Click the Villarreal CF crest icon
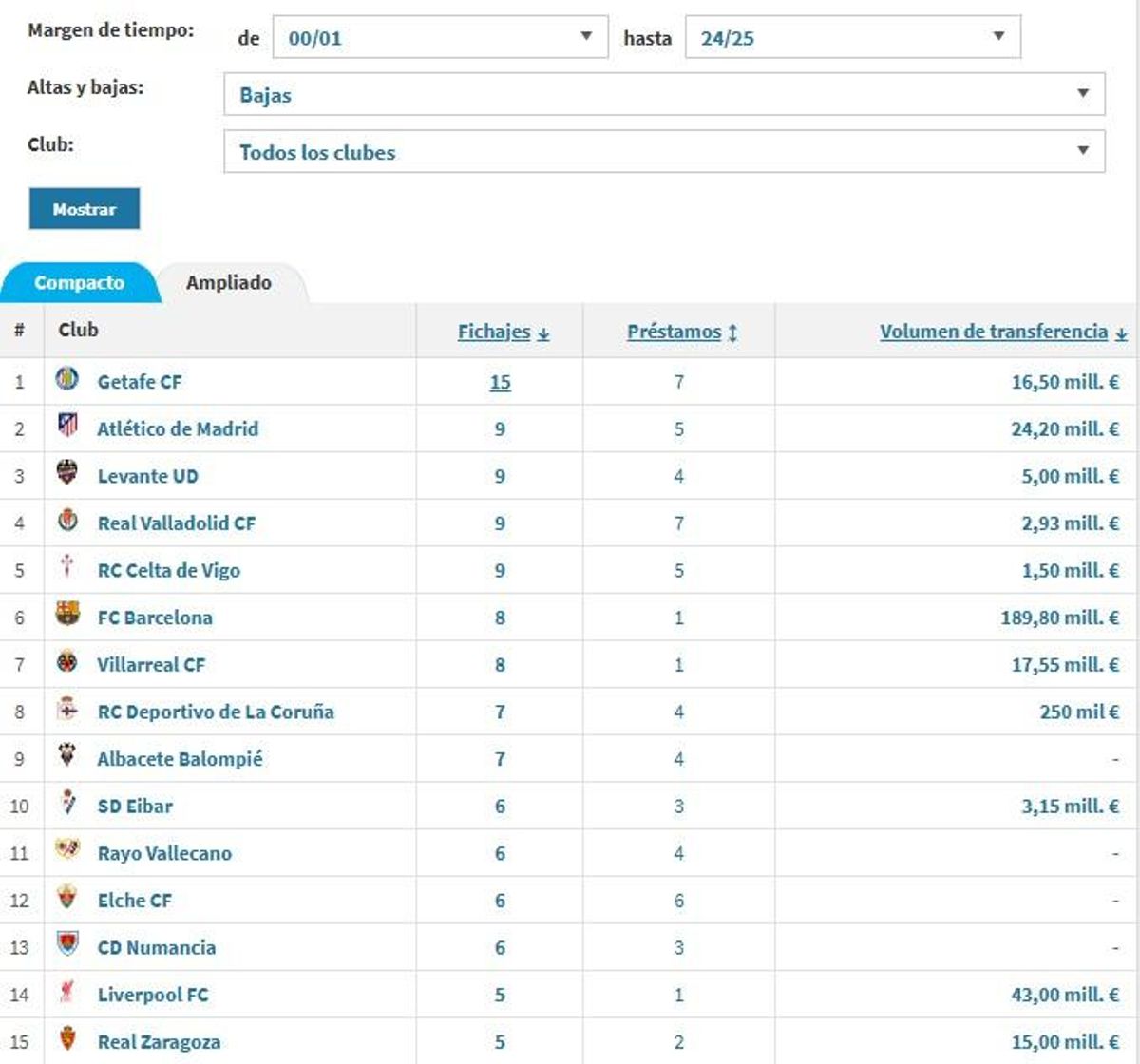 pyautogui.click(x=67, y=661)
